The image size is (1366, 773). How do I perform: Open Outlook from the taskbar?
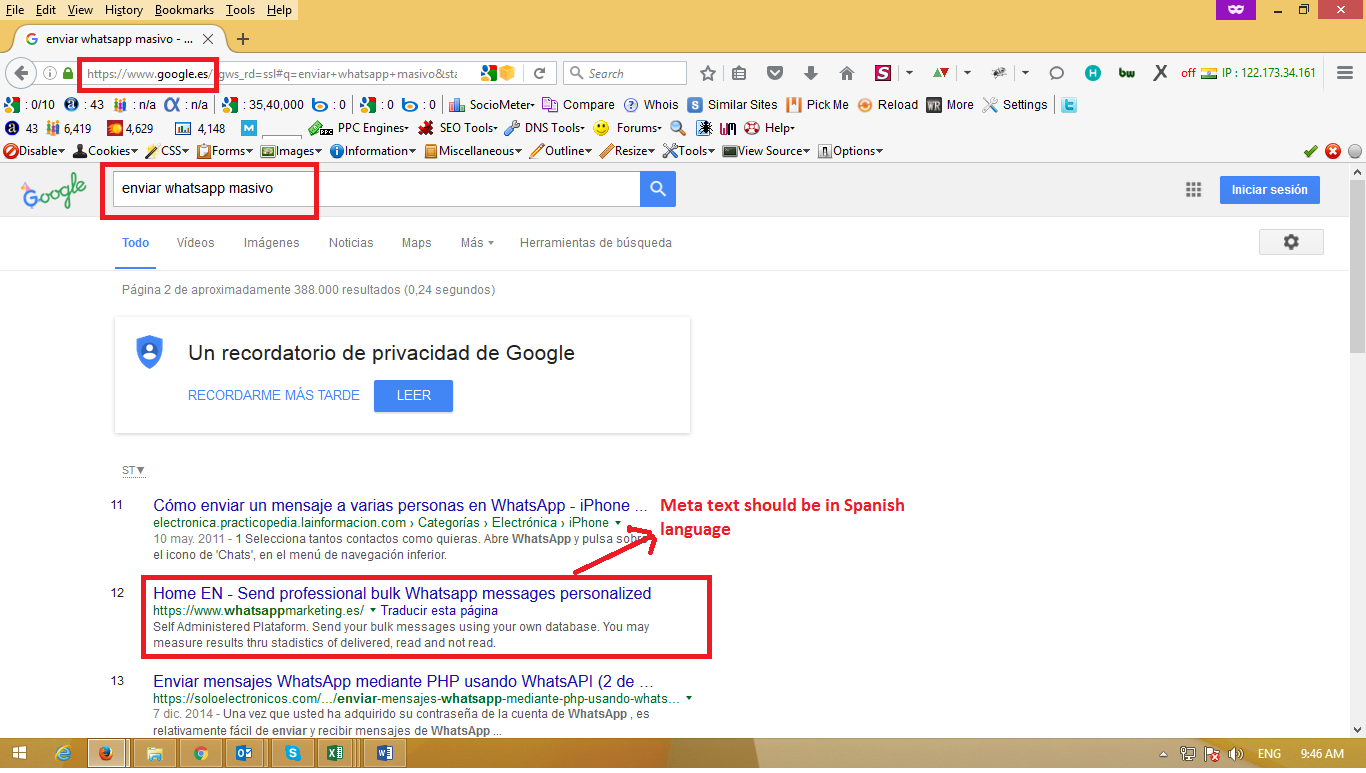point(246,753)
